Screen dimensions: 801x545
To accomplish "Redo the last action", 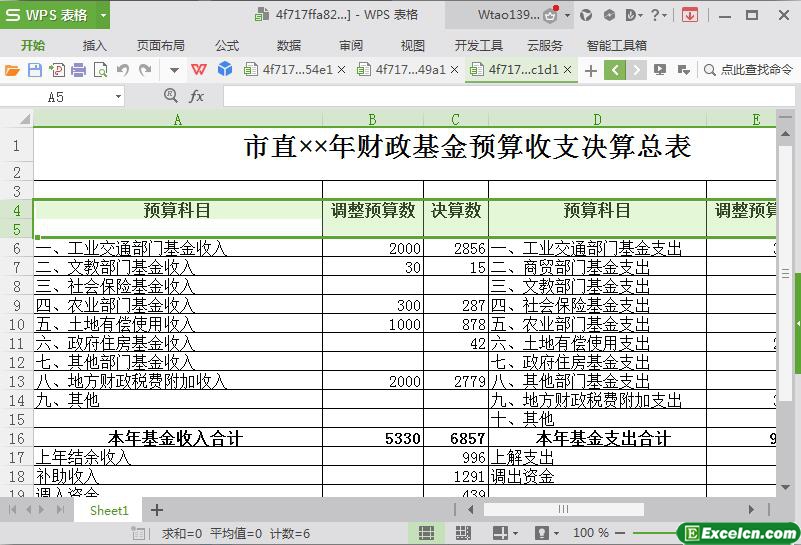I will coord(145,69).
